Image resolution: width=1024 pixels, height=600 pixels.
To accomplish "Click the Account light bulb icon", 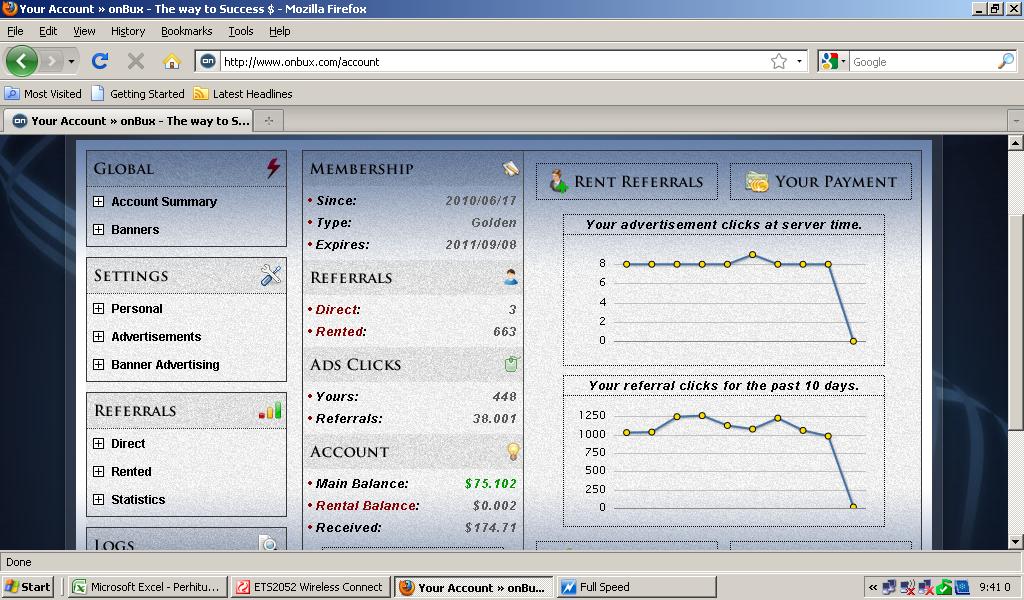I will (513, 450).
